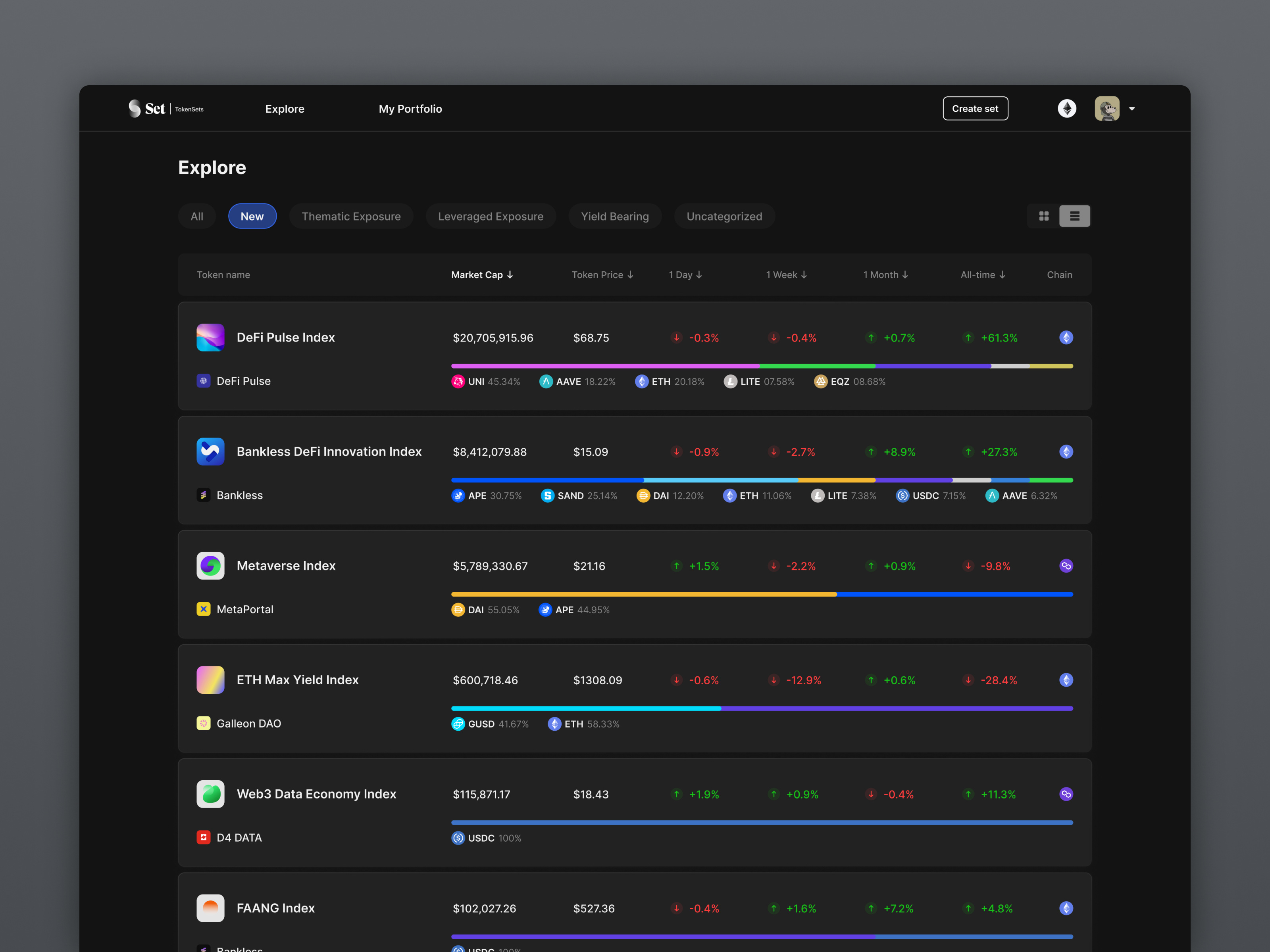Filter by Thematic Exposure
The width and height of the screenshot is (1270, 952).
click(351, 216)
